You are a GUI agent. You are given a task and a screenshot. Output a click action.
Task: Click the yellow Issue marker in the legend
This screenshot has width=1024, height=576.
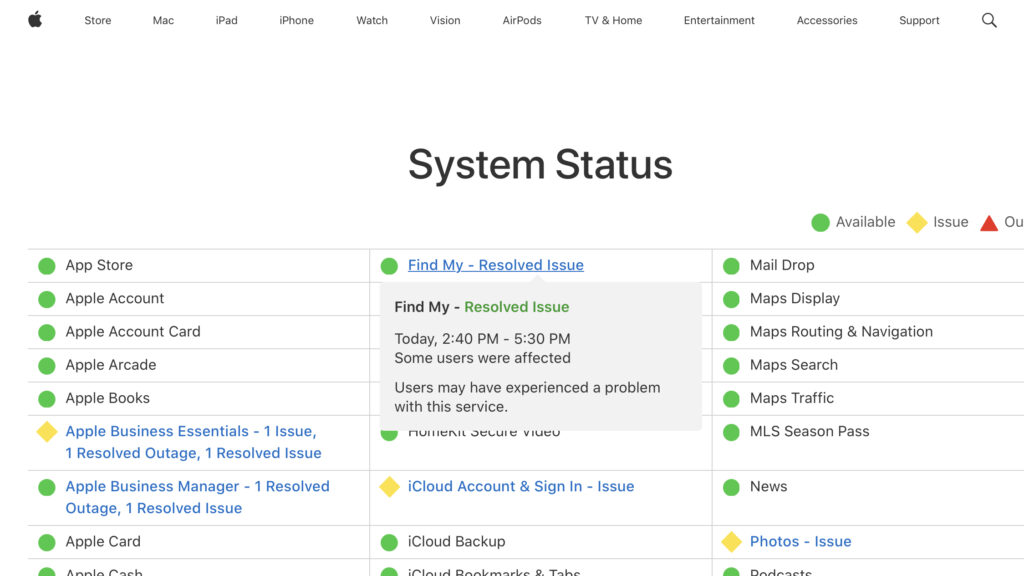(917, 221)
